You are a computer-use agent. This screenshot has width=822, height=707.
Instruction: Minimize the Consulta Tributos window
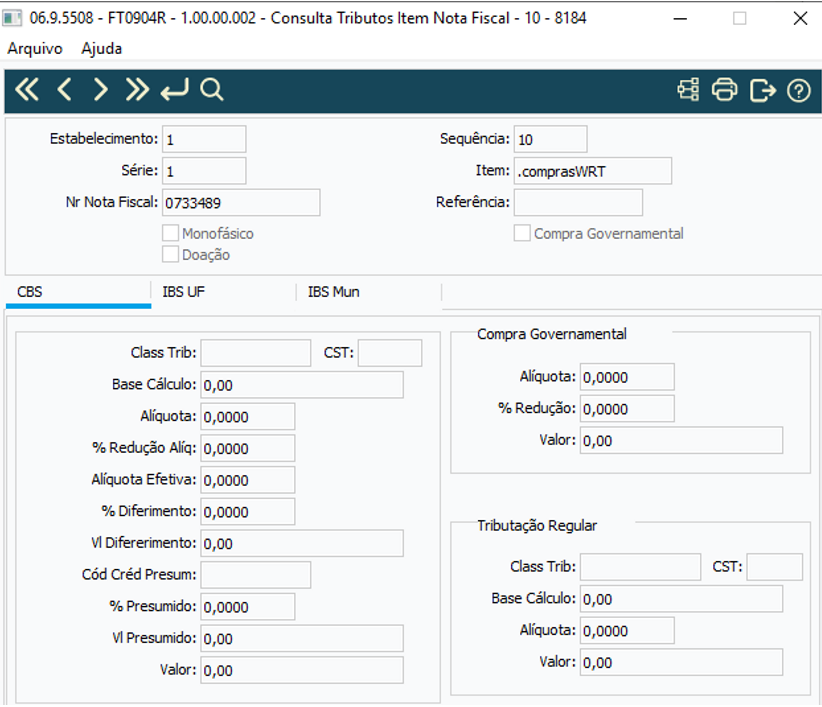click(680, 19)
